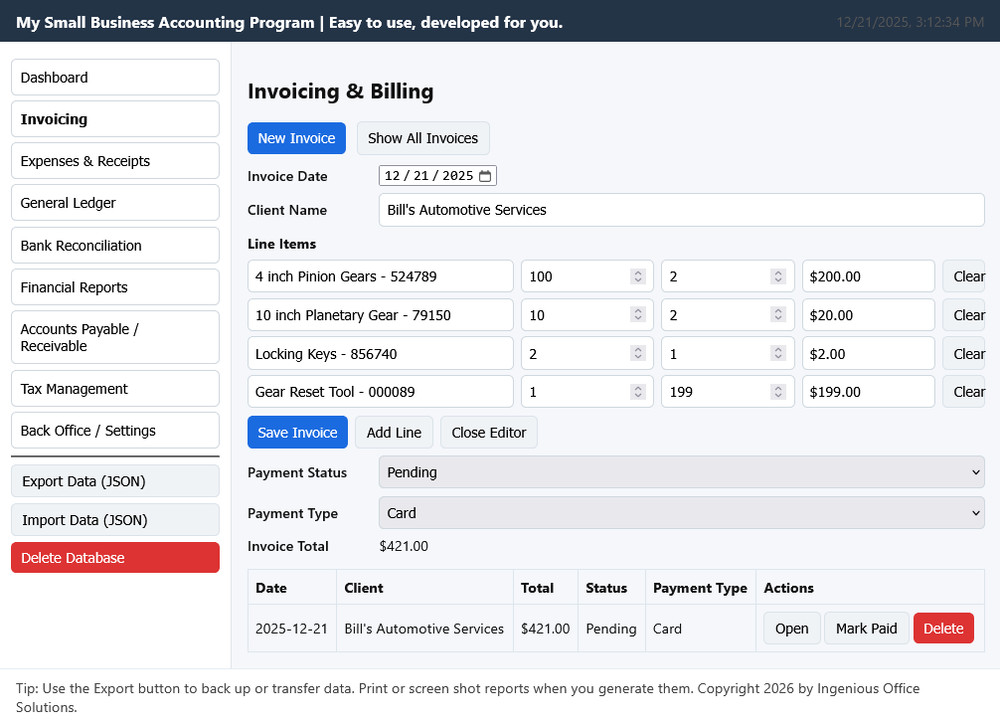
Task: Mark the Bill's Automotive invoice as paid
Action: click(x=866, y=629)
